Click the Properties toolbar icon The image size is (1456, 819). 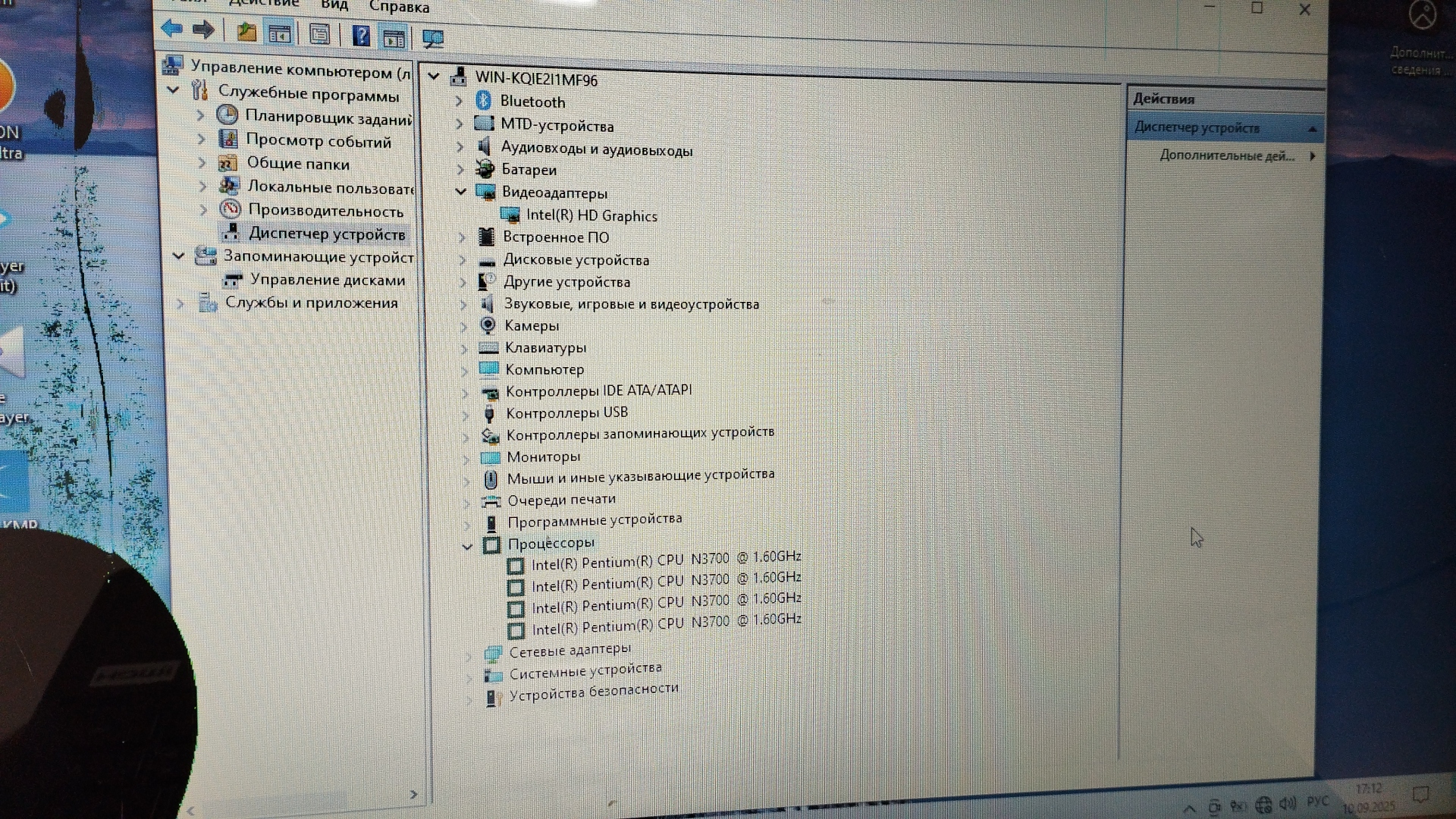click(319, 34)
